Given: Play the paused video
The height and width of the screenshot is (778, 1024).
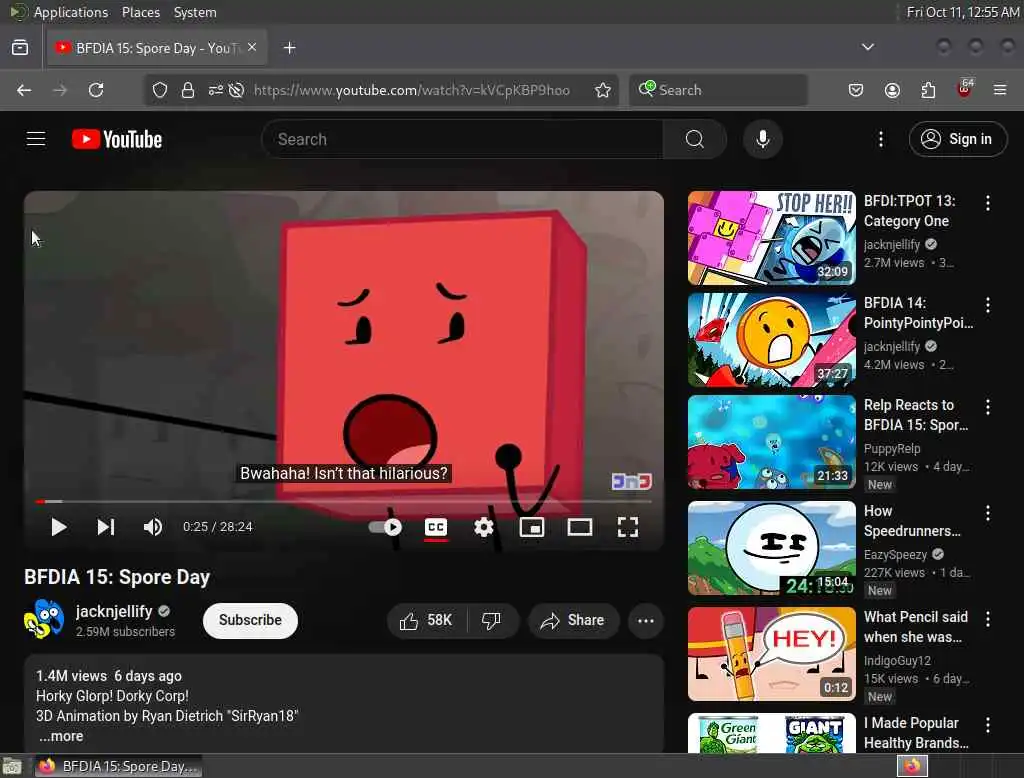Looking at the screenshot, I should [59, 527].
